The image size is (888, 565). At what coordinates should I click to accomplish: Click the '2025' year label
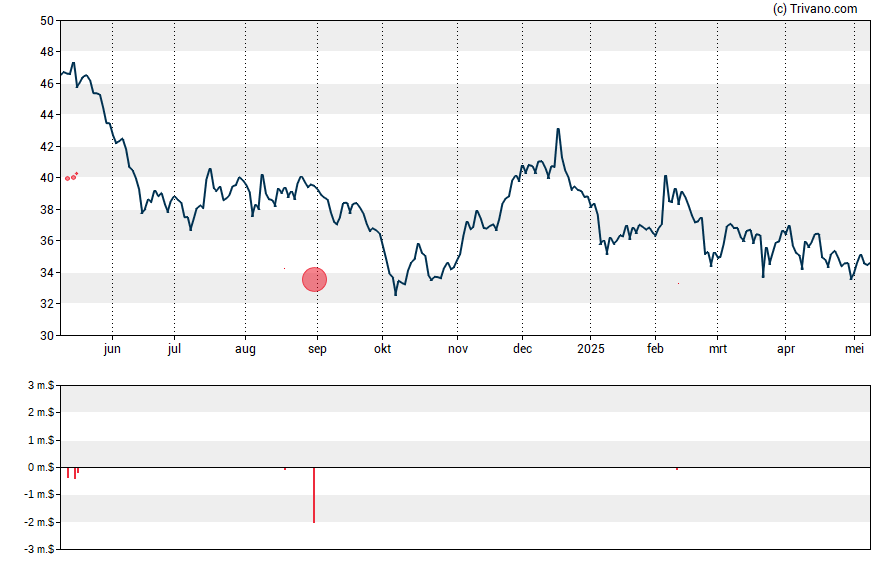click(591, 349)
